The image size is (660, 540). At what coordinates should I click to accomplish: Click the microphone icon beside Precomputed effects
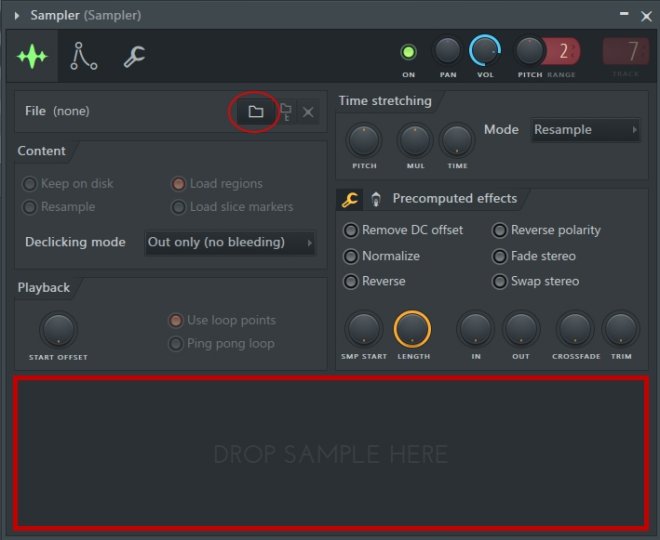(x=376, y=199)
